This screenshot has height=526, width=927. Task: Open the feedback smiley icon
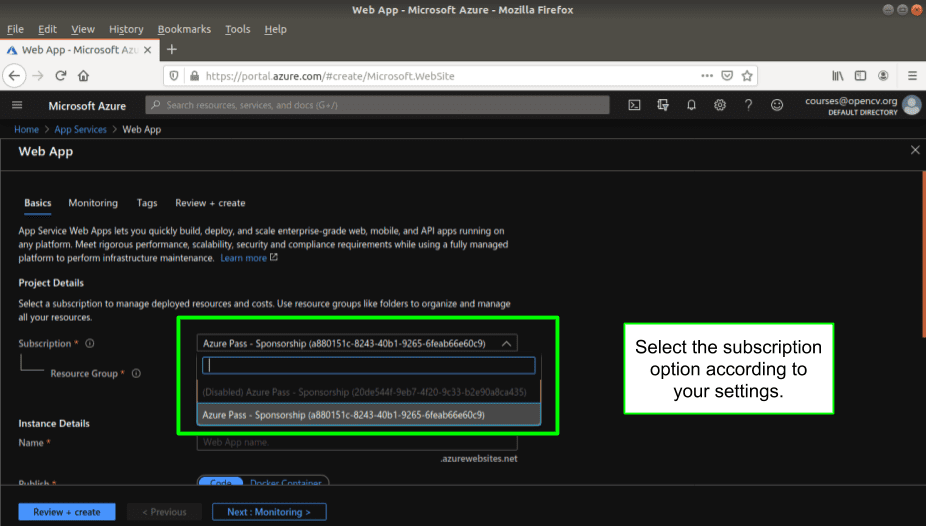coord(777,105)
